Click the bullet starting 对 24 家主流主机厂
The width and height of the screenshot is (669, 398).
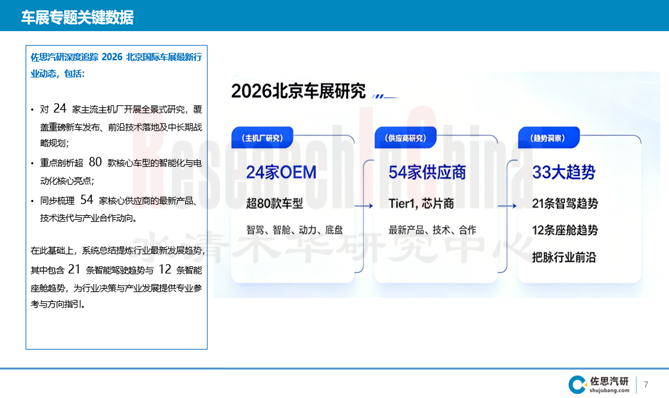tap(121, 125)
